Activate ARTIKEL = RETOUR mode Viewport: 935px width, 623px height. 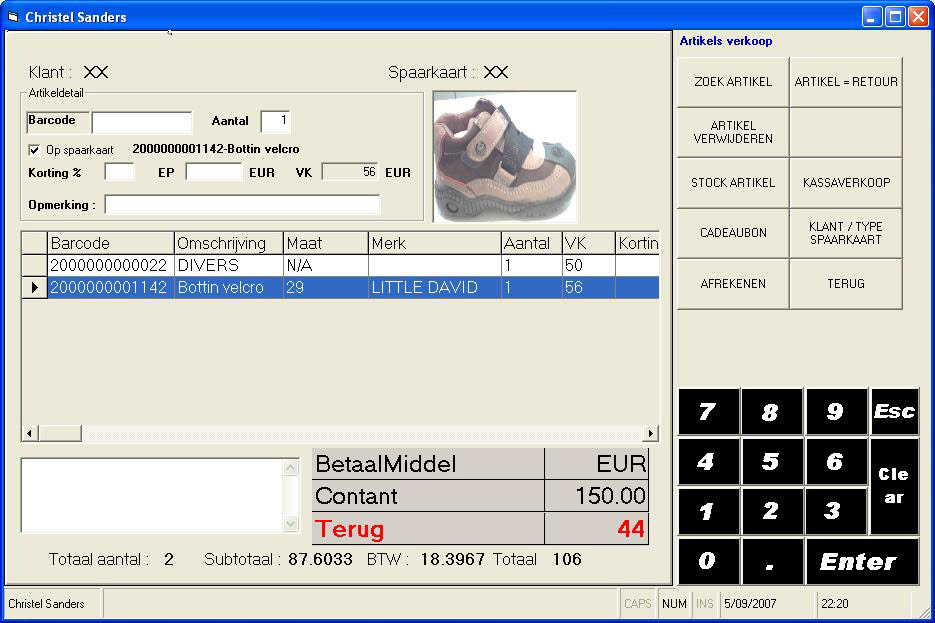(x=848, y=81)
